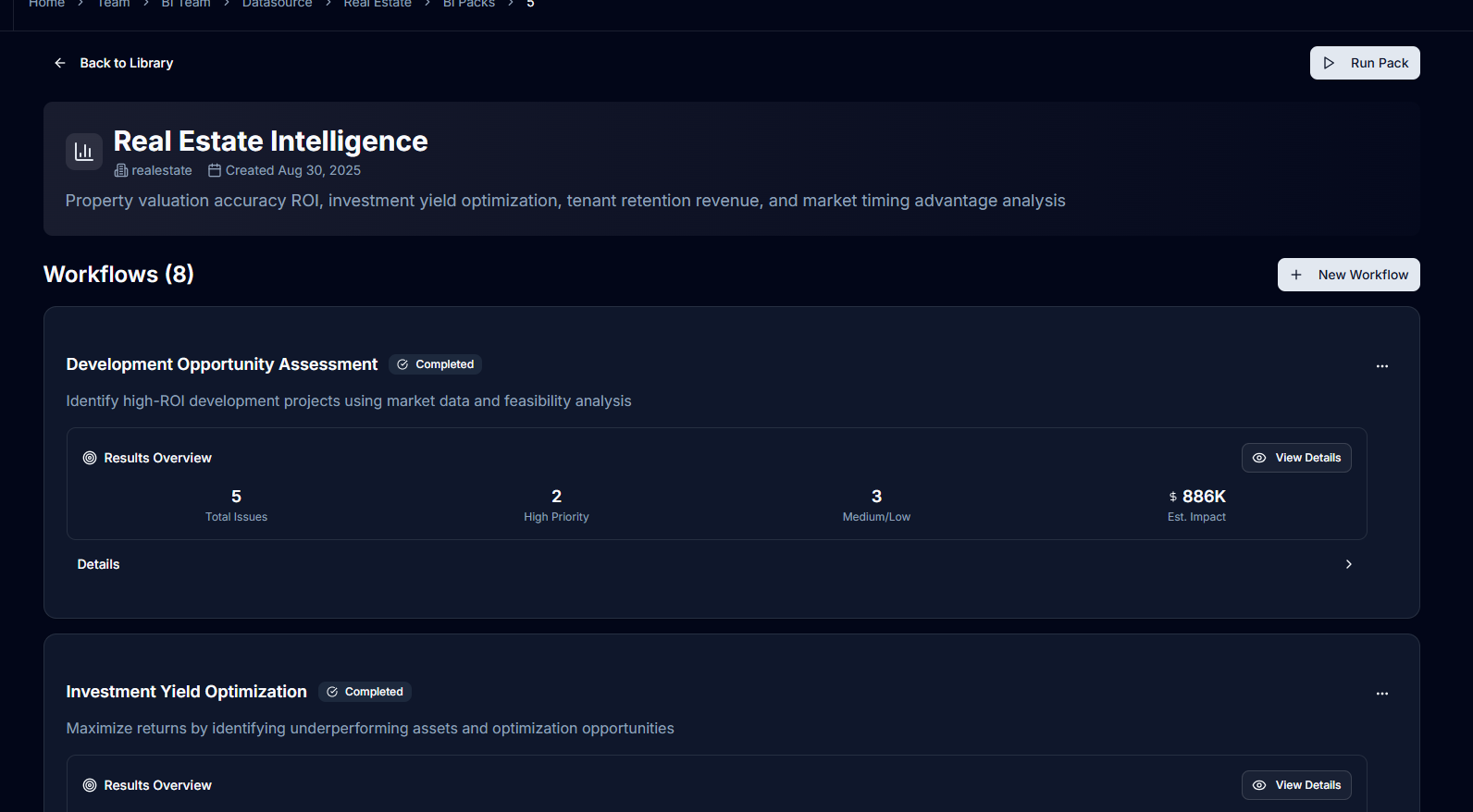
Task: Click the 2 High Priority value
Action: [x=557, y=497]
